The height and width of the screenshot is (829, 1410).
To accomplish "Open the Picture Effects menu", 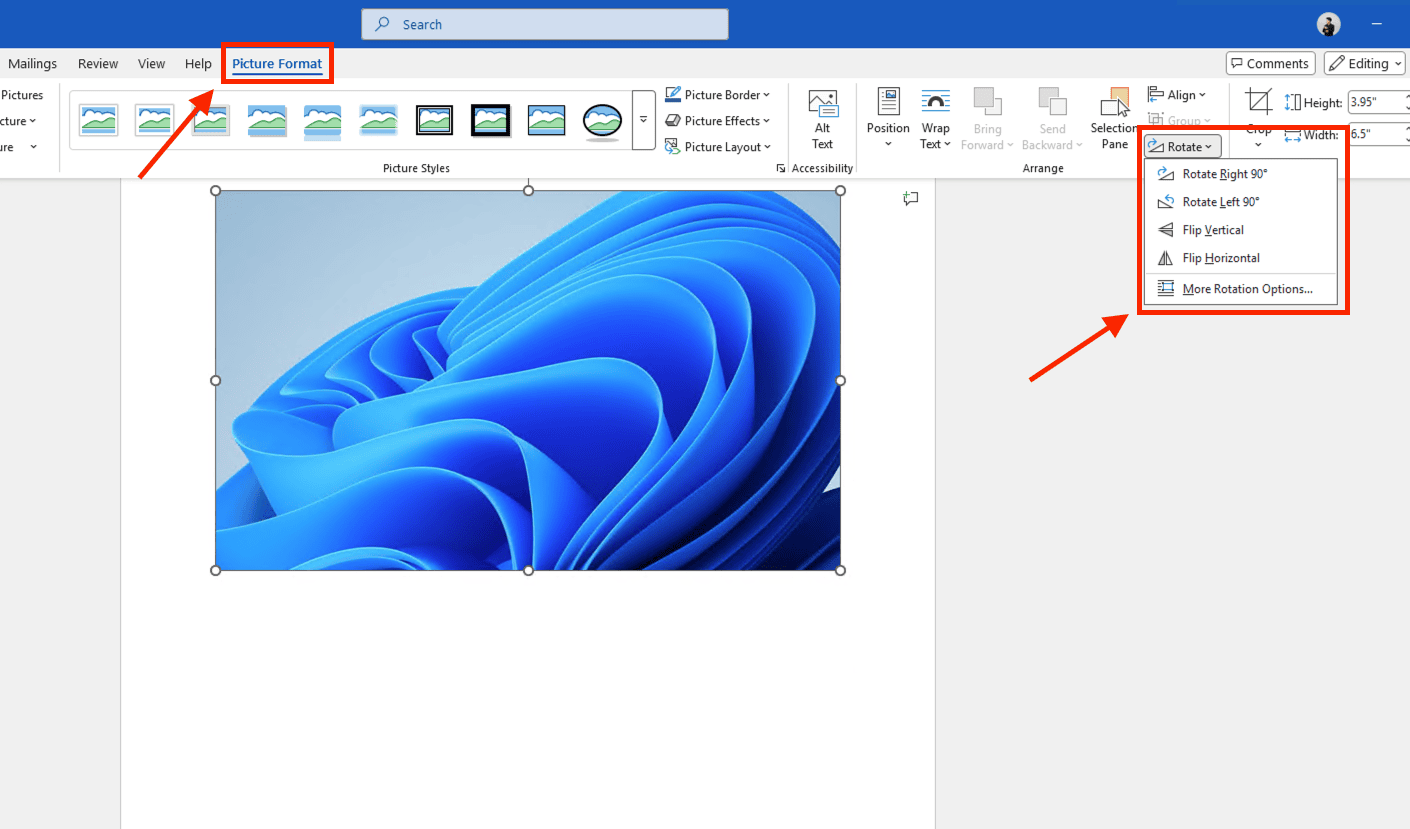I will point(718,120).
